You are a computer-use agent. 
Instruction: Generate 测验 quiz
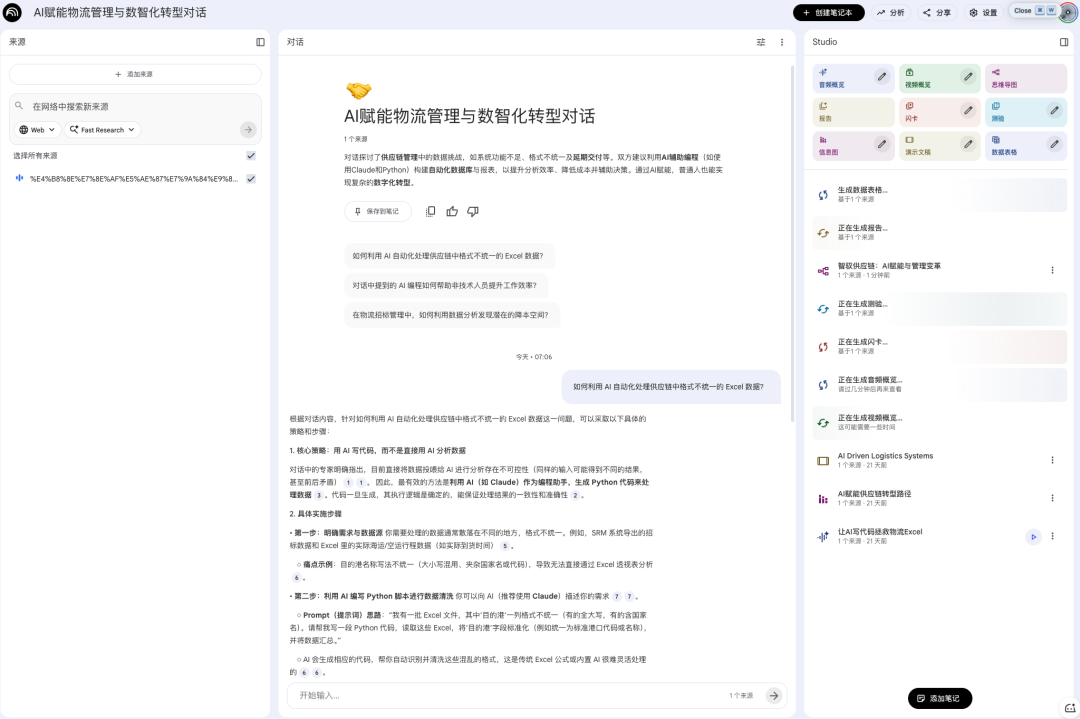[x=1026, y=112]
